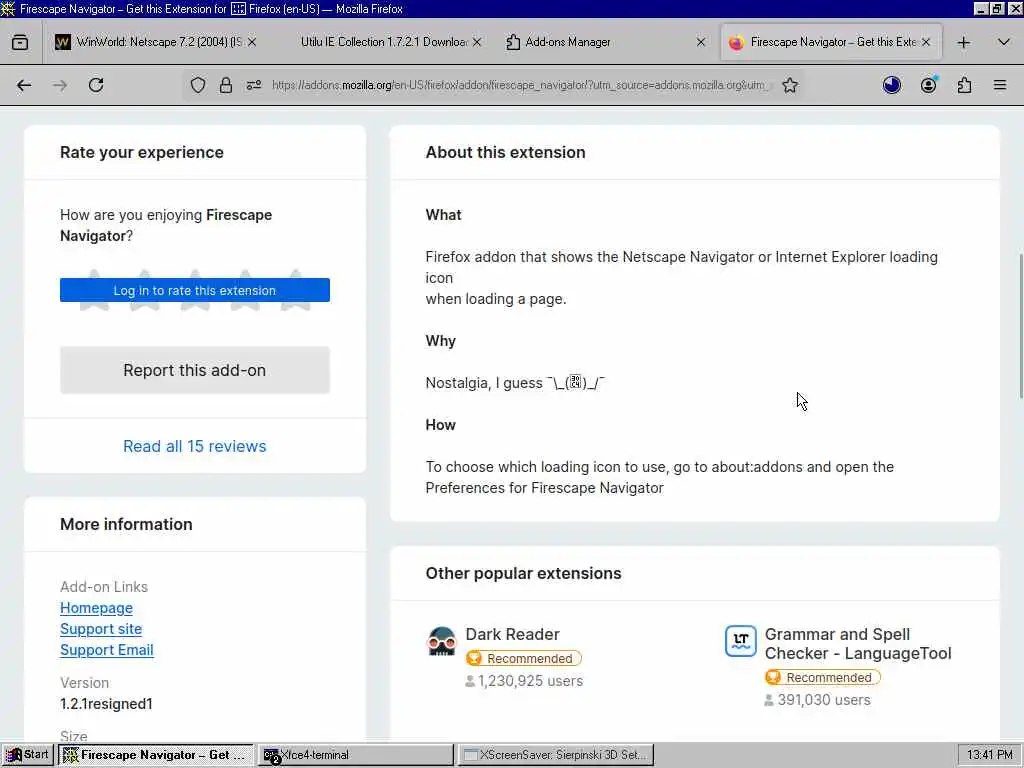Open the Support site link
This screenshot has width=1024, height=768.
pyautogui.click(x=101, y=629)
